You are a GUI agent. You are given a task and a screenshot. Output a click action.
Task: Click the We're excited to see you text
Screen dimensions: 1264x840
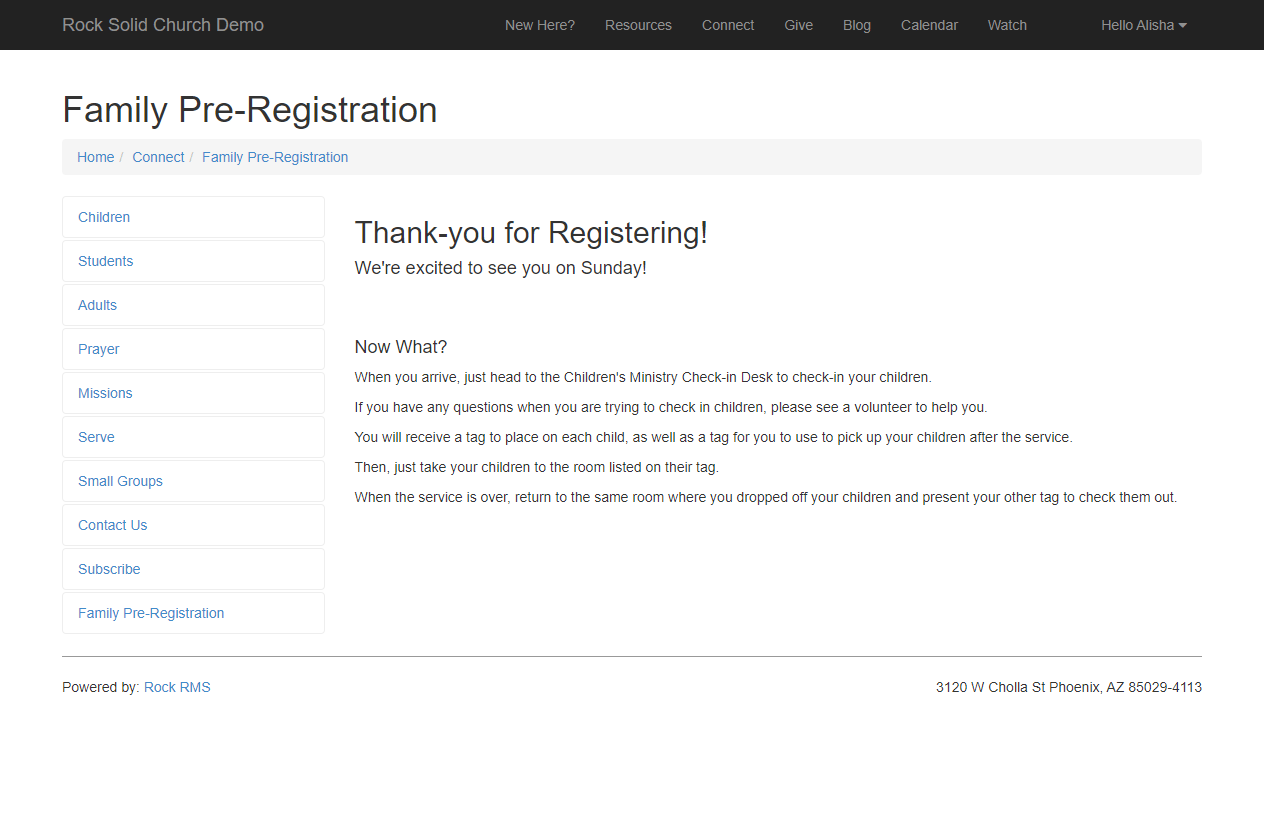[x=501, y=268]
